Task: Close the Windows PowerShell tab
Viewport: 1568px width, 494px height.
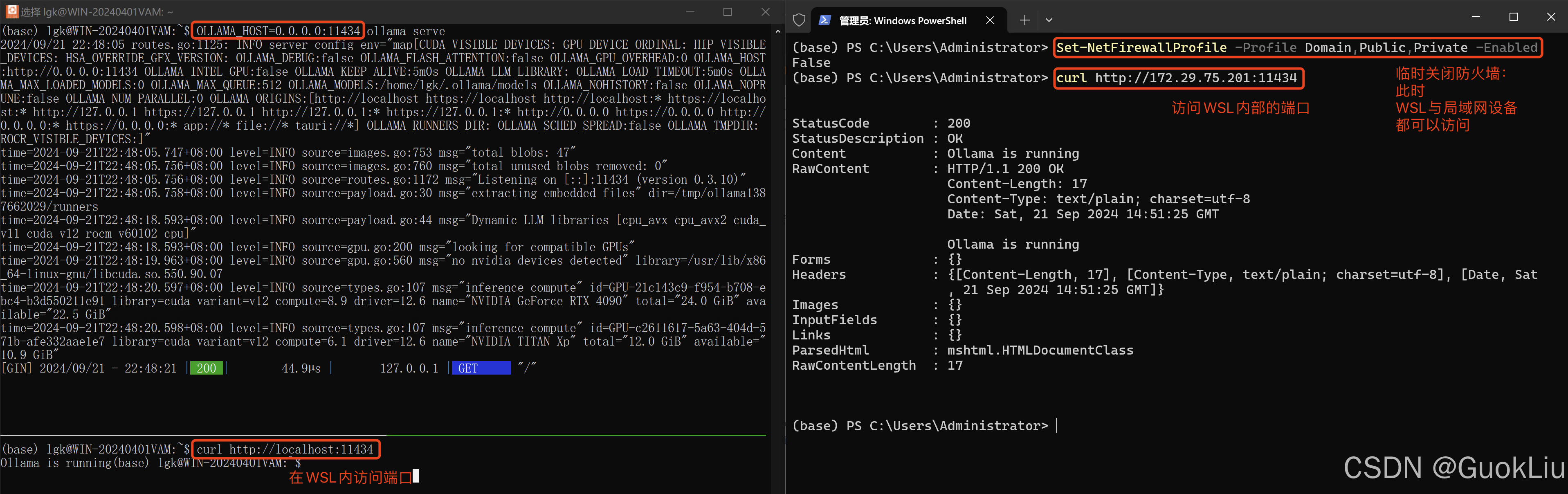Action: [990, 20]
